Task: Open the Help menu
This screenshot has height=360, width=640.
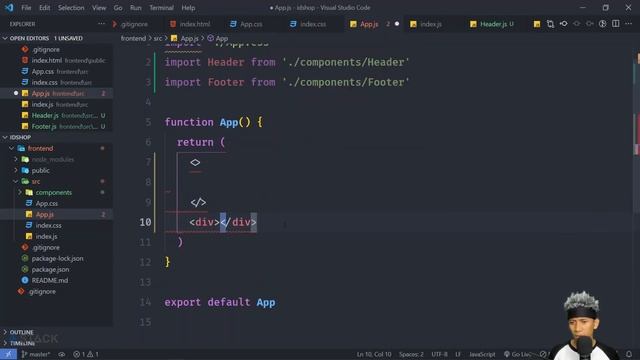Action: point(188,8)
